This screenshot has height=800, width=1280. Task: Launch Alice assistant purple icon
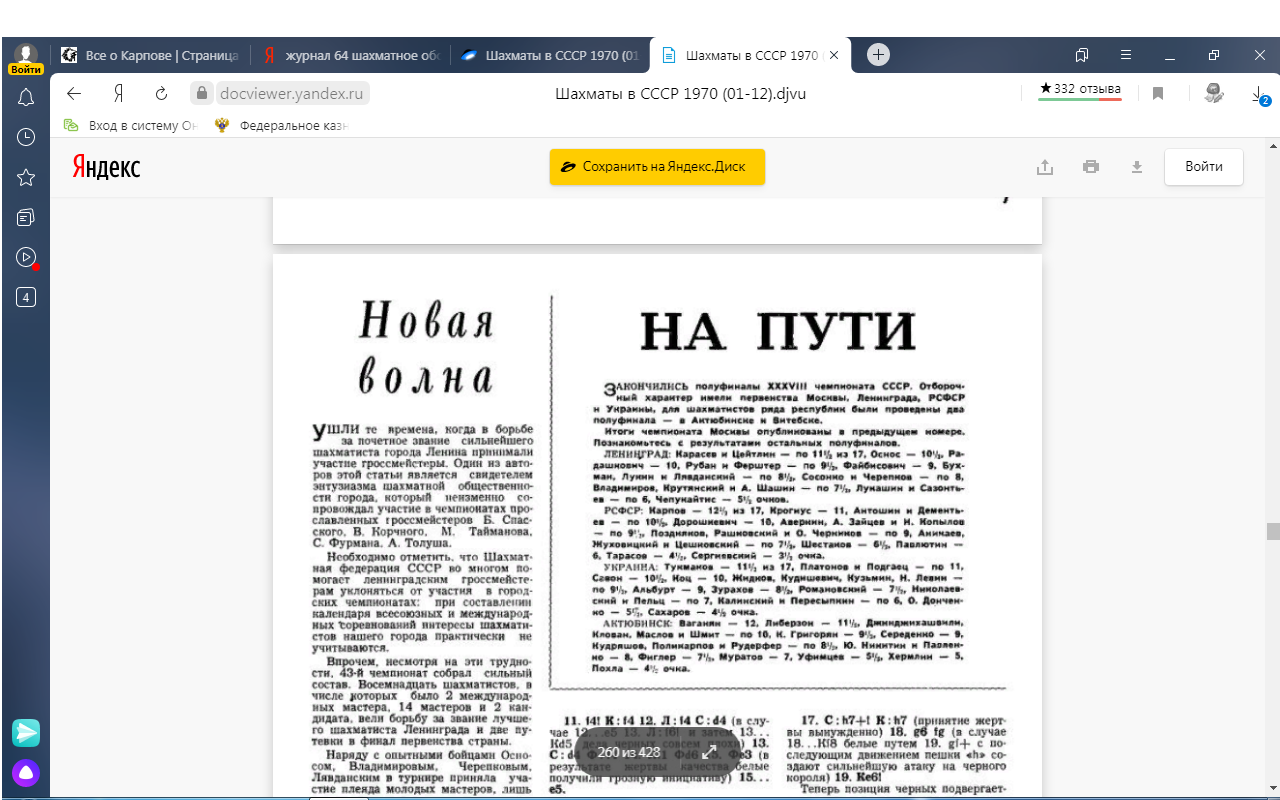coord(26,773)
